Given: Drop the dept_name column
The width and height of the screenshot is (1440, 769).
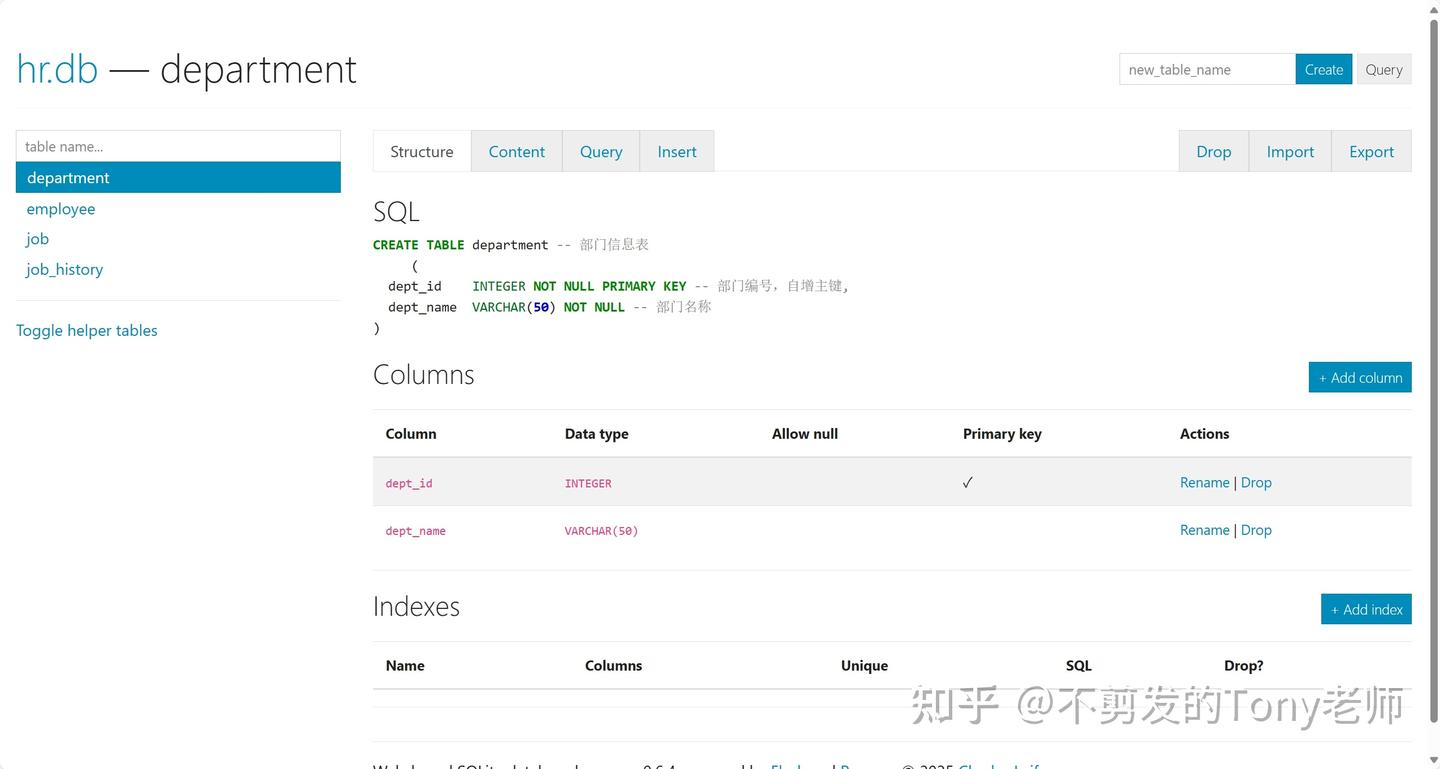Looking at the screenshot, I should 1256,530.
